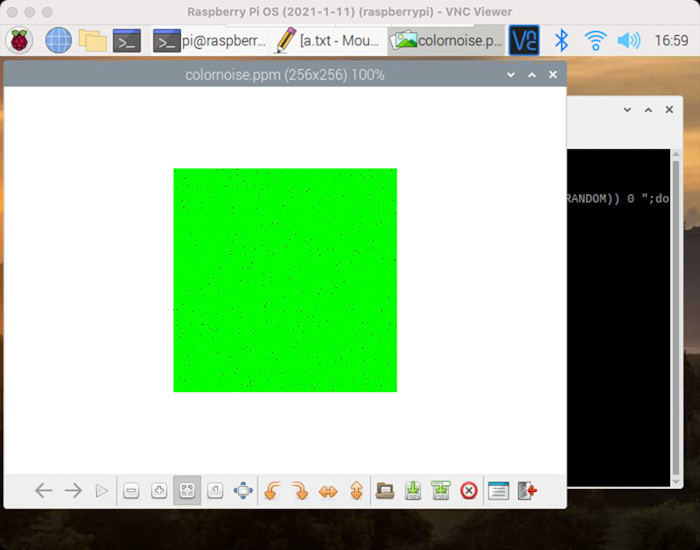
Task: Open the Bluetooth tray menu
Action: 561,41
